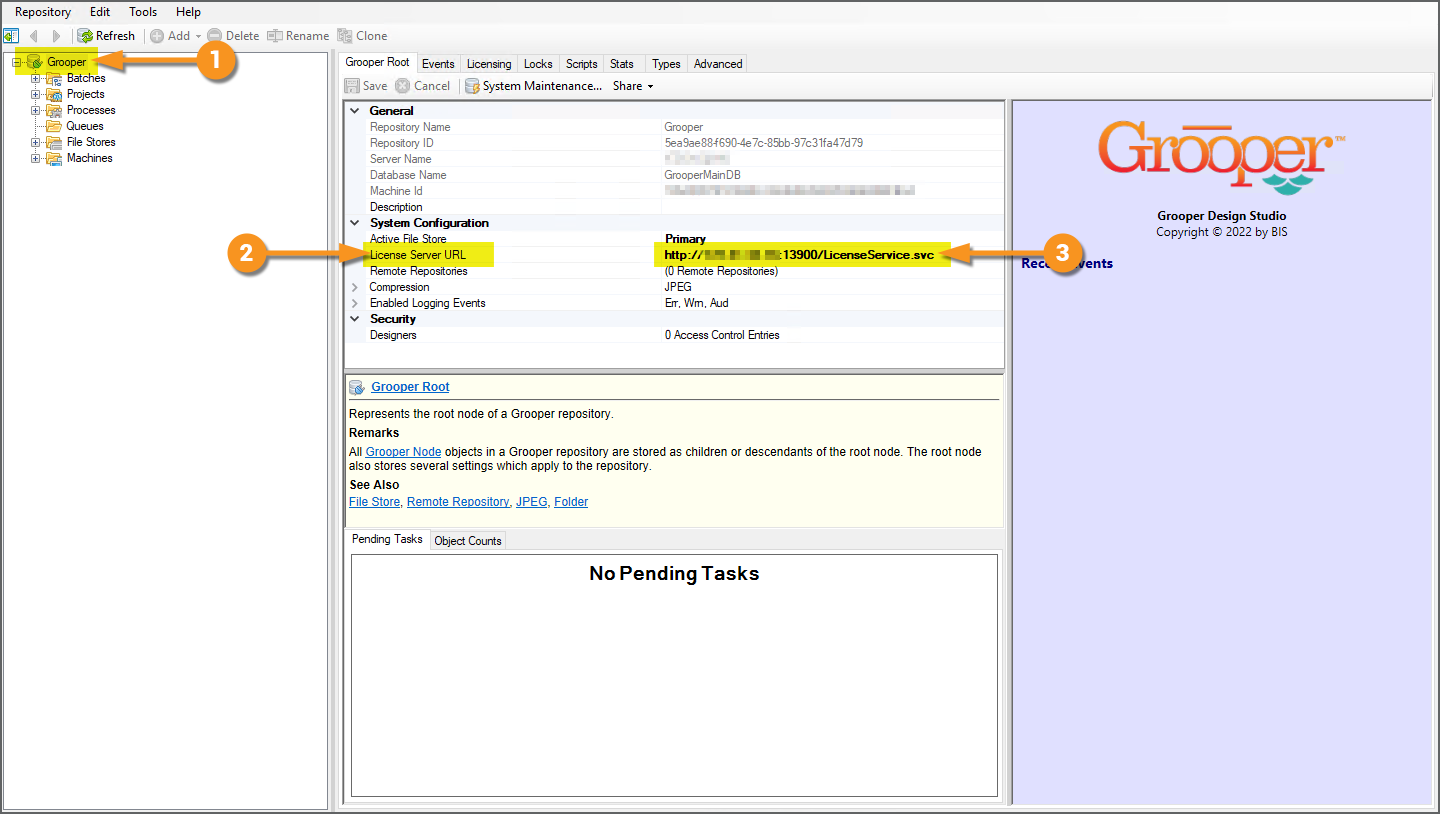The height and width of the screenshot is (814, 1440).
Task: Expand the Compression property
Action: coord(354,287)
